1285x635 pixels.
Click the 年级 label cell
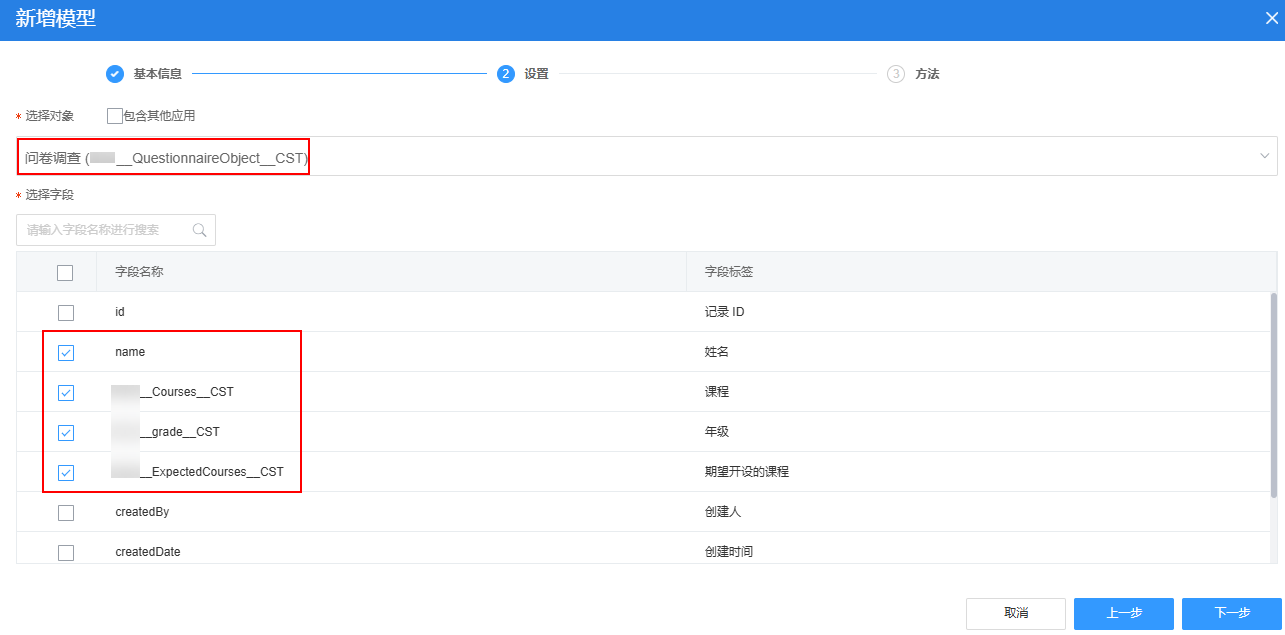(x=717, y=432)
